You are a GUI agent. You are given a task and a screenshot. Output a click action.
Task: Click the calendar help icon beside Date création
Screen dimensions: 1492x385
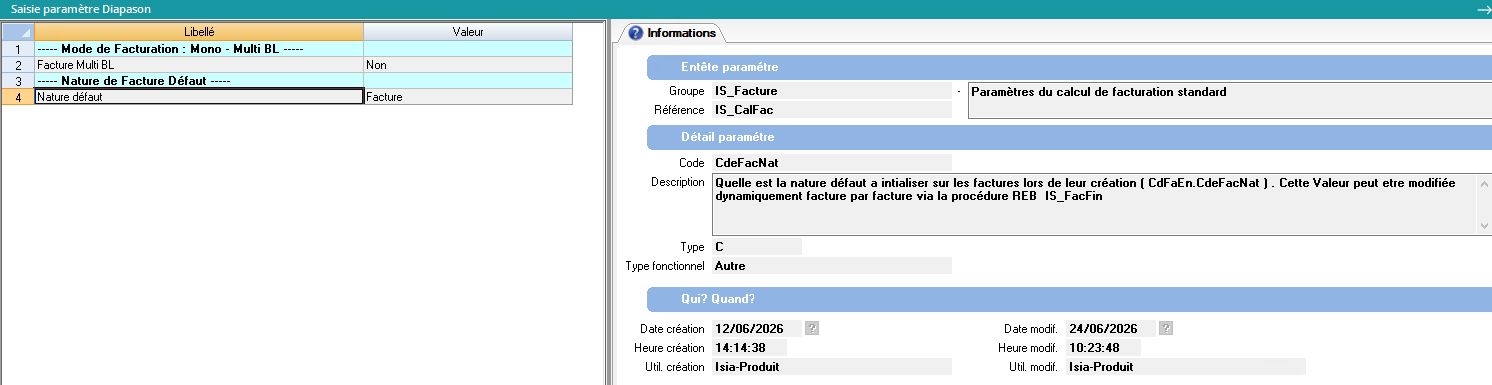click(x=812, y=328)
